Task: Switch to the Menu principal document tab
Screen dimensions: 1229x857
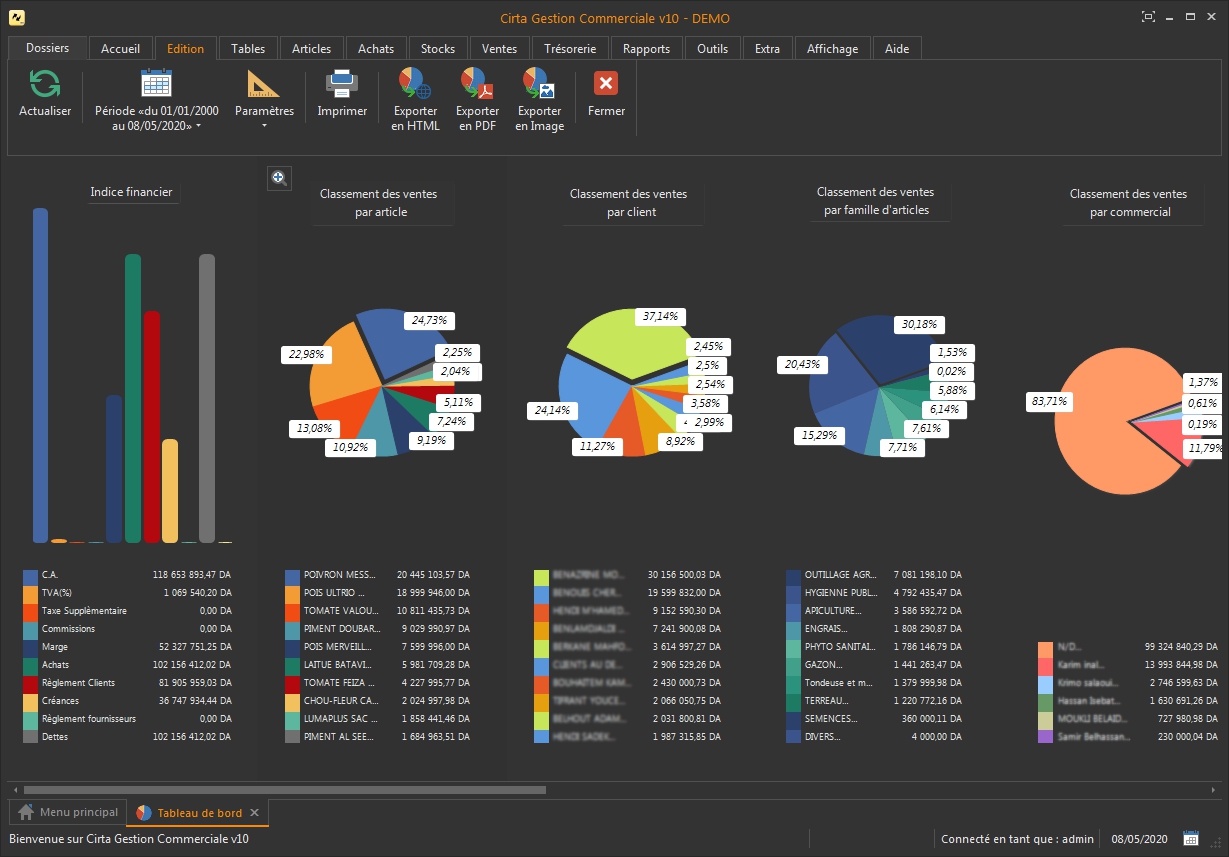Action: click(x=68, y=812)
